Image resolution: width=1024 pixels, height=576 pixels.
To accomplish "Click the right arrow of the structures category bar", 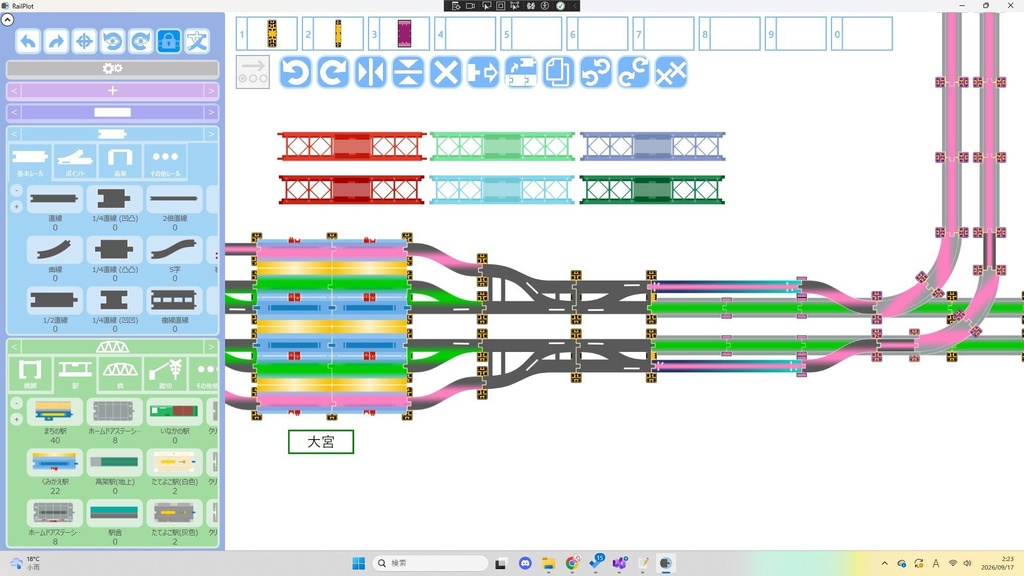I will [x=211, y=346].
